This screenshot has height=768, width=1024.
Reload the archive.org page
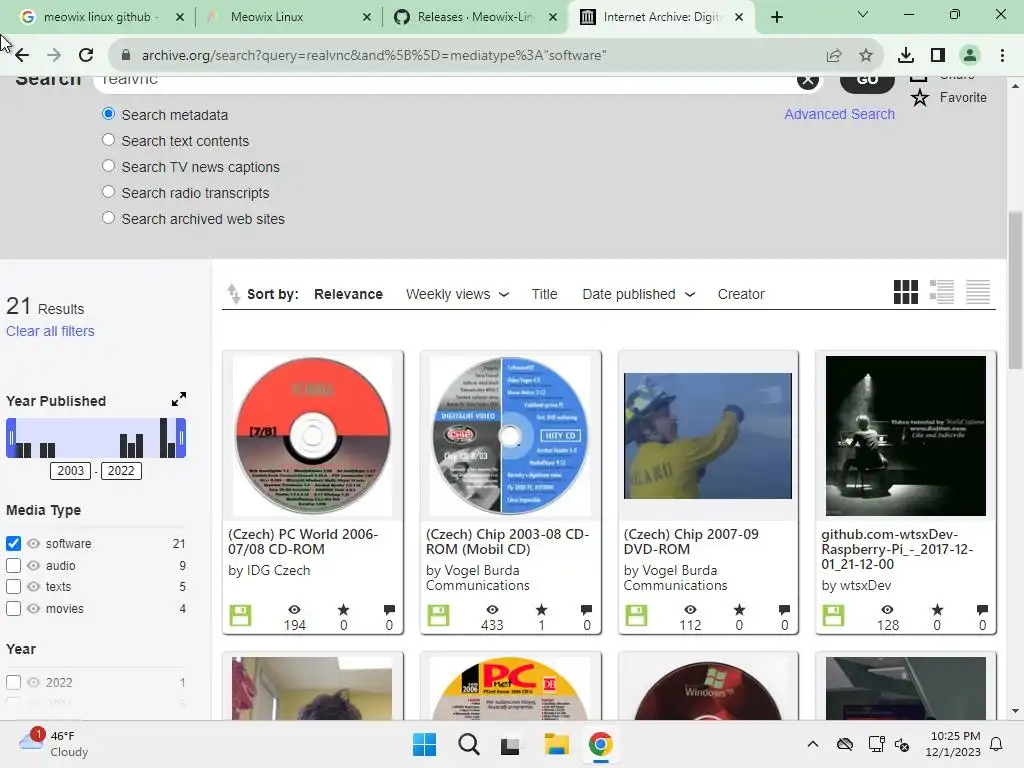[86, 56]
